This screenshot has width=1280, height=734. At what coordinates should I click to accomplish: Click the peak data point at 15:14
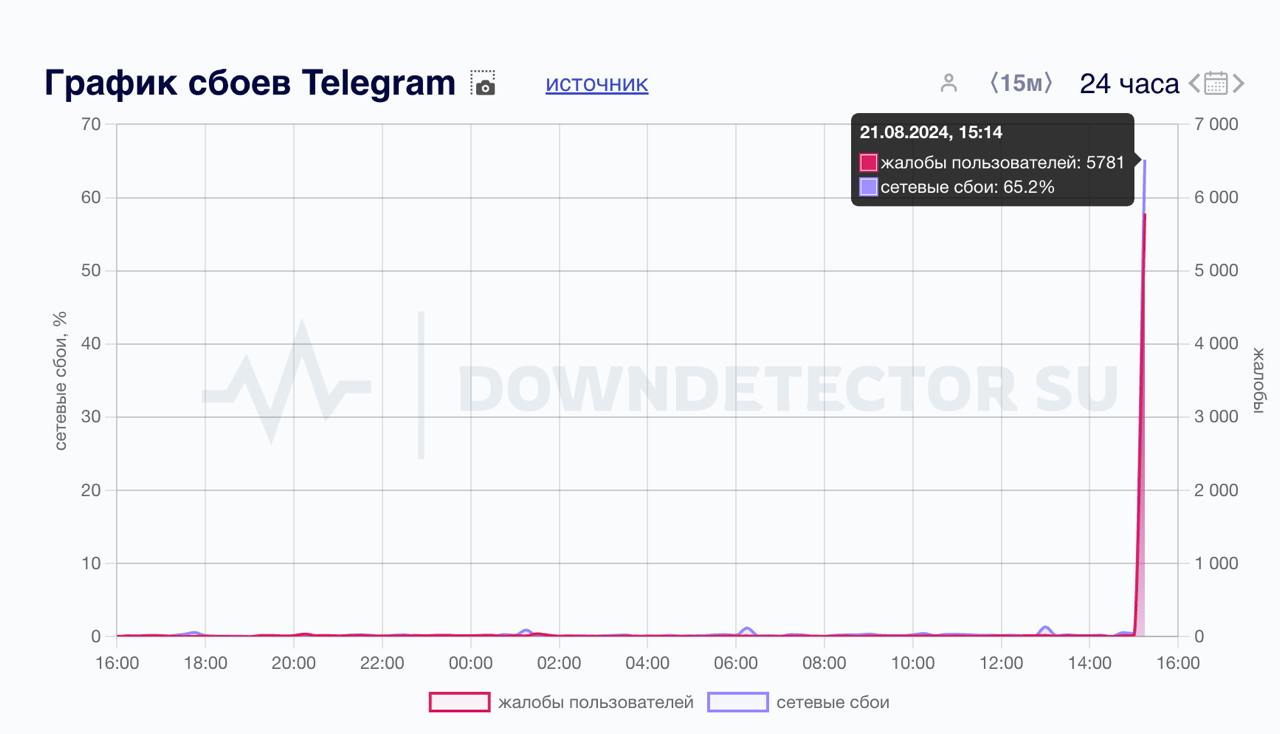[x=1144, y=213]
